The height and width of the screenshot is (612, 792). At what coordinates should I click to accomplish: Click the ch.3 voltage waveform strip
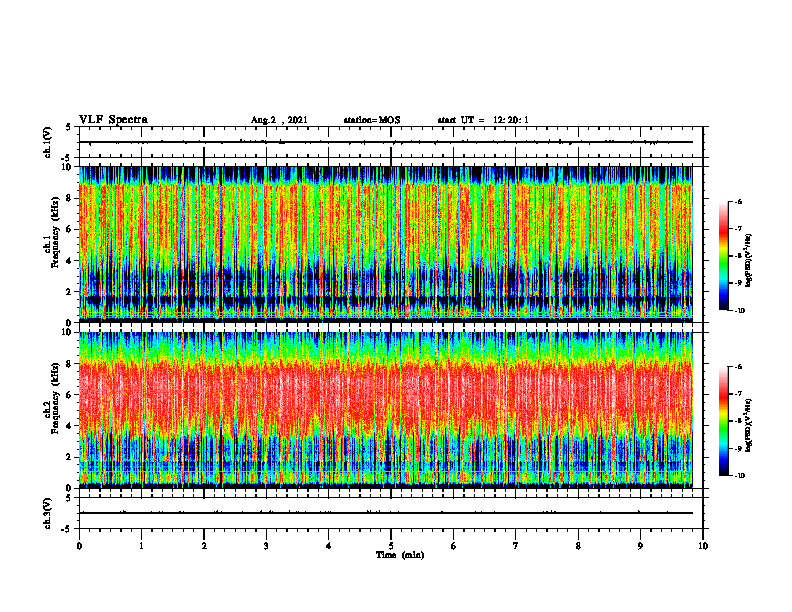tap(391, 513)
